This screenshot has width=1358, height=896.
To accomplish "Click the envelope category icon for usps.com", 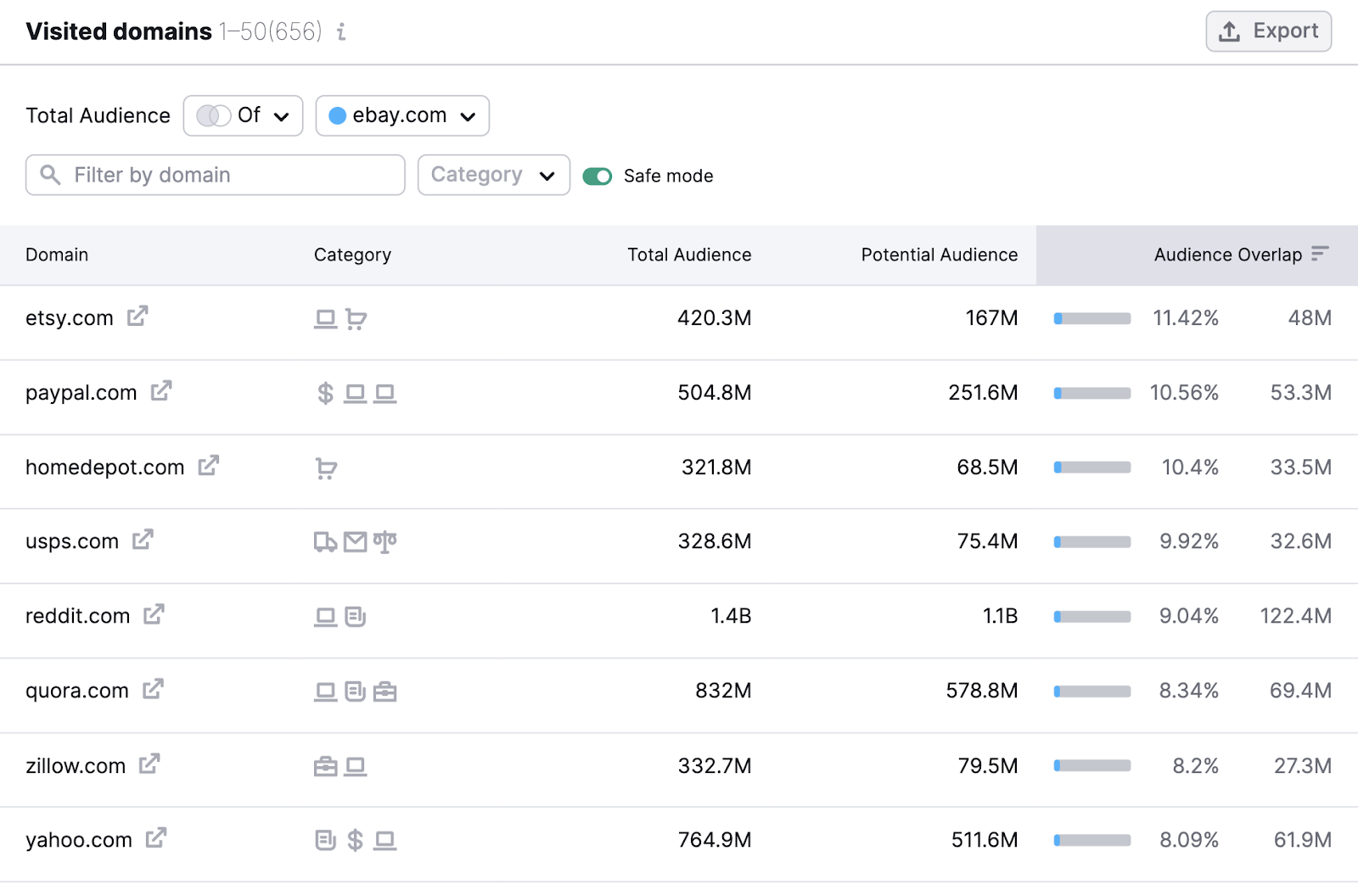I will click(356, 541).
